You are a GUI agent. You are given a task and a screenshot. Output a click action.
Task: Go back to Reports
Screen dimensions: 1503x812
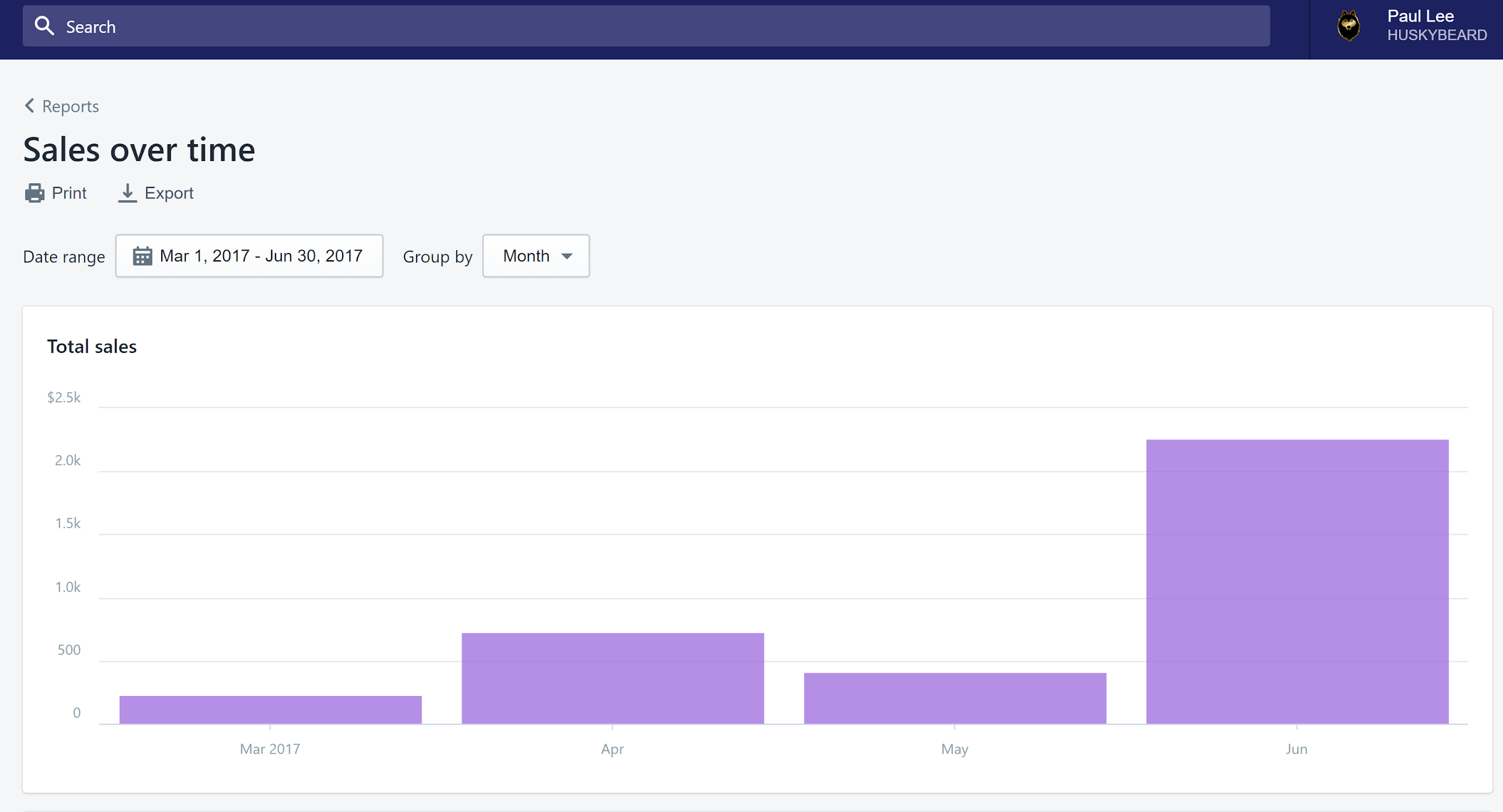[x=70, y=106]
